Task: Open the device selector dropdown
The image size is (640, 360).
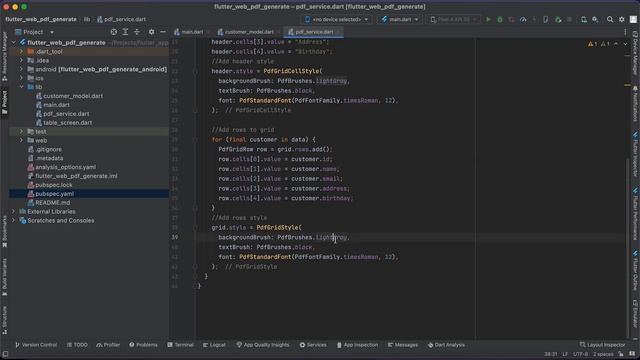Action: [337, 19]
